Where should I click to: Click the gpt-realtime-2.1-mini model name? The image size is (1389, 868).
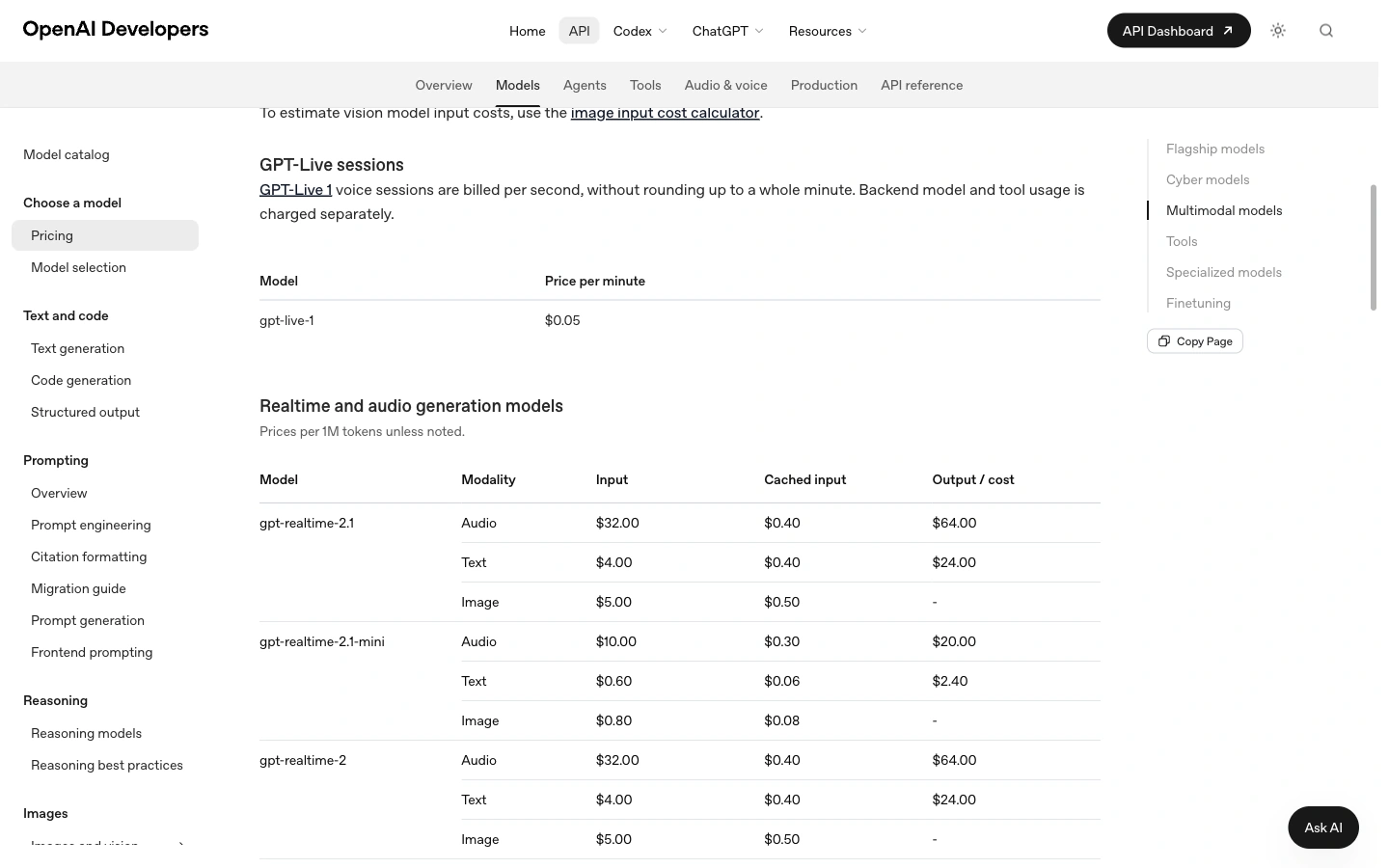[322, 641]
